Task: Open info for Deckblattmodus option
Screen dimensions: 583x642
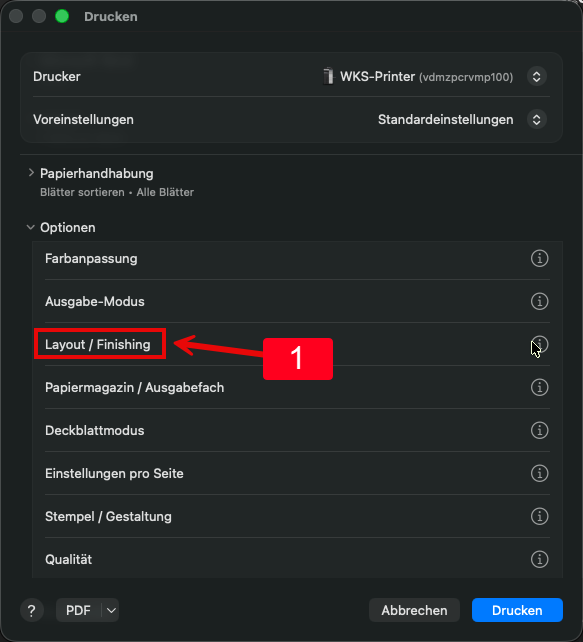Action: click(x=539, y=430)
